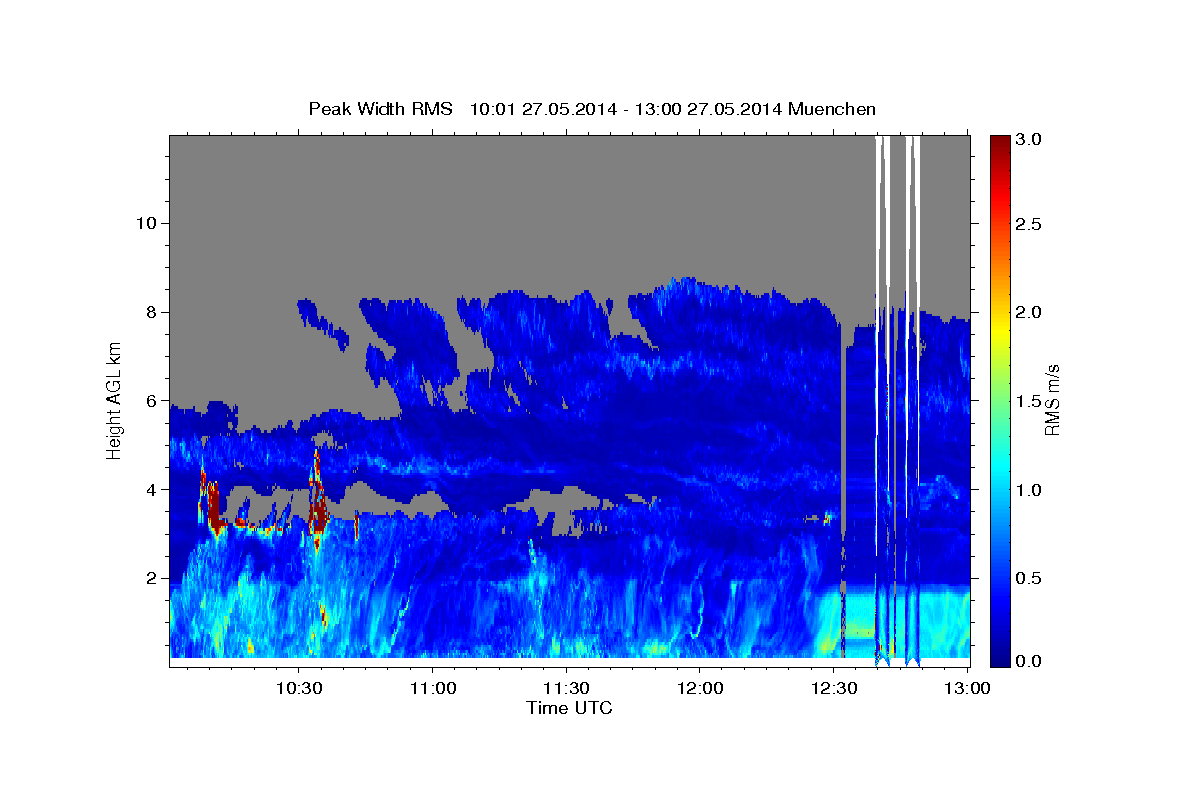Click the colorbar value 3.0
The width and height of the screenshot is (1200, 800).
coord(1028,139)
